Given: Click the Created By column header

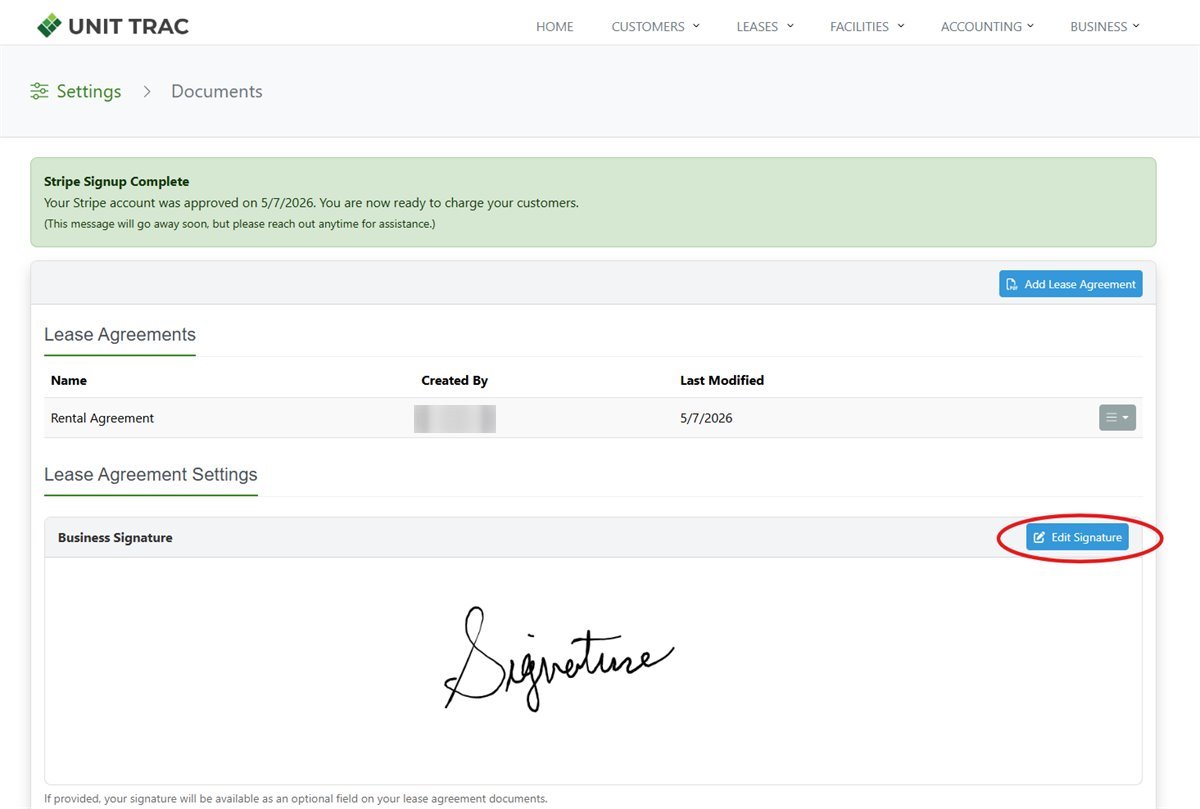Looking at the screenshot, I should (455, 380).
